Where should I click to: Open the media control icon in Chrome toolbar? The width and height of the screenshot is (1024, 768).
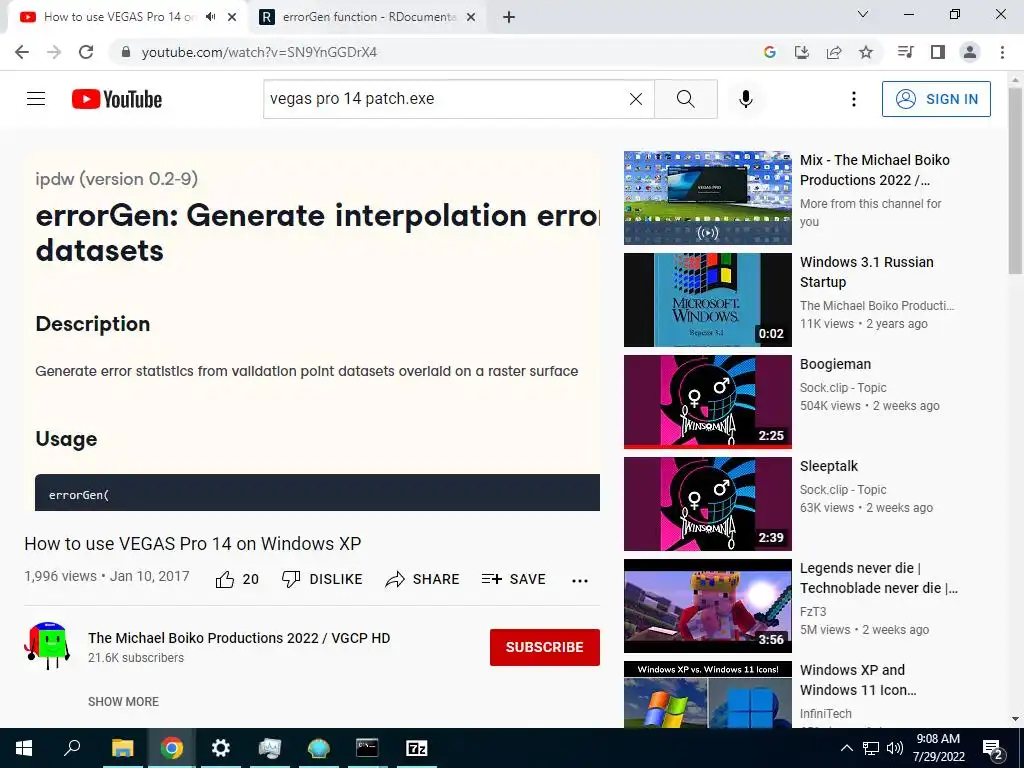[x=905, y=52]
